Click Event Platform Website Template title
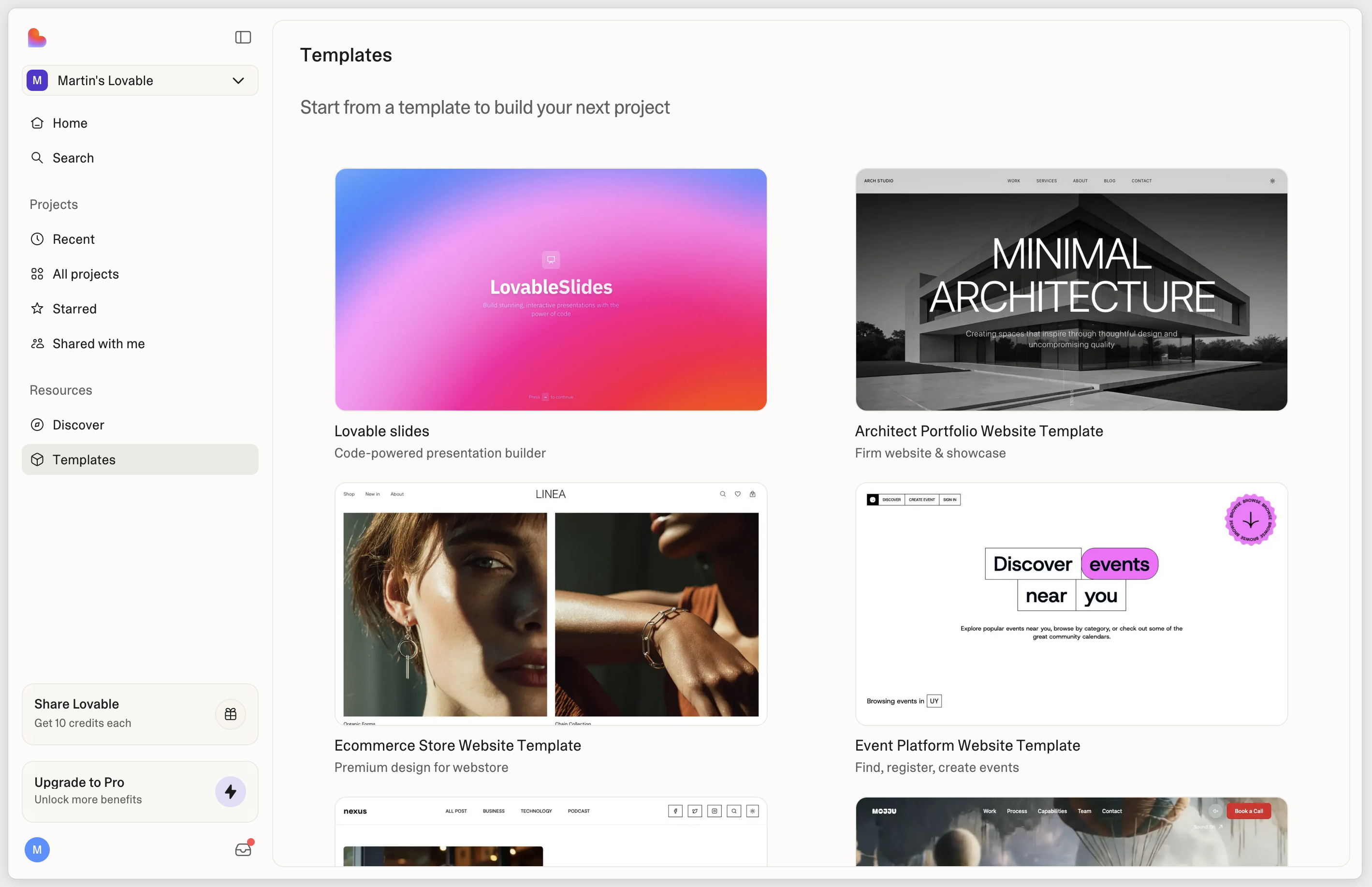This screenshot has height=887, width=1372. (x=967, y=745)
